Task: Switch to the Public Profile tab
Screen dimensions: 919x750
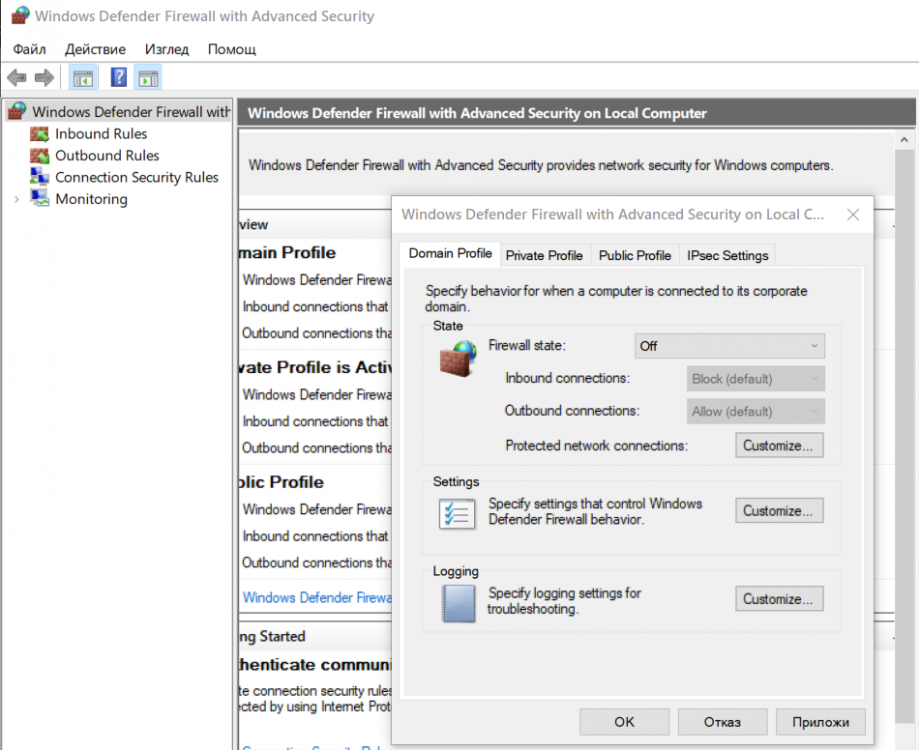Action: click(635, 255)
